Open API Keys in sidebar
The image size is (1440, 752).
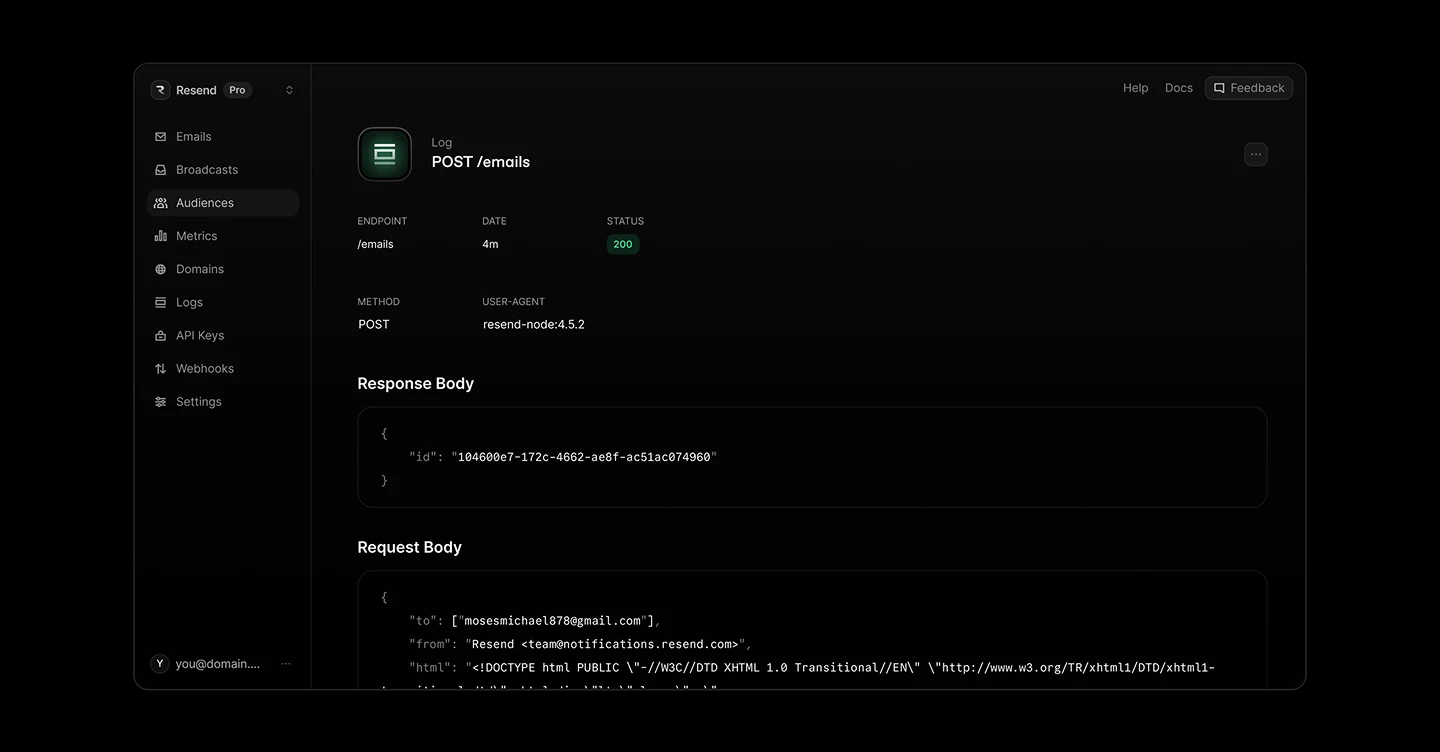click(x=223, y=336)
